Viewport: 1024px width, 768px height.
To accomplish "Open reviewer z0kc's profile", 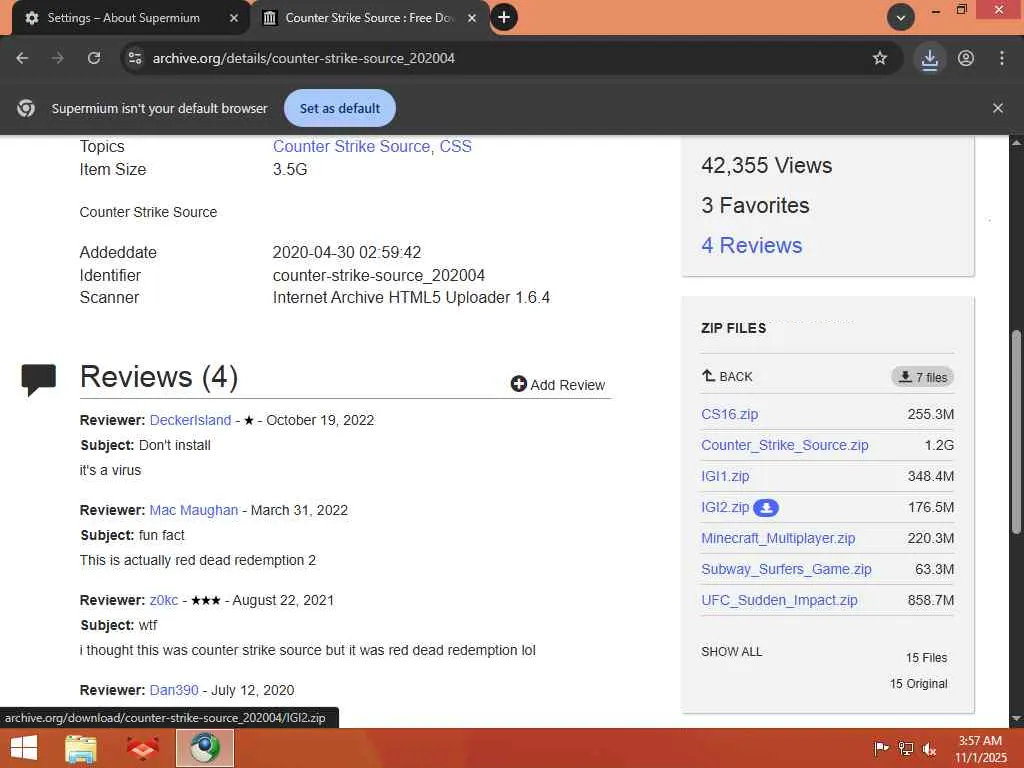I will click(x=163, y=600).
